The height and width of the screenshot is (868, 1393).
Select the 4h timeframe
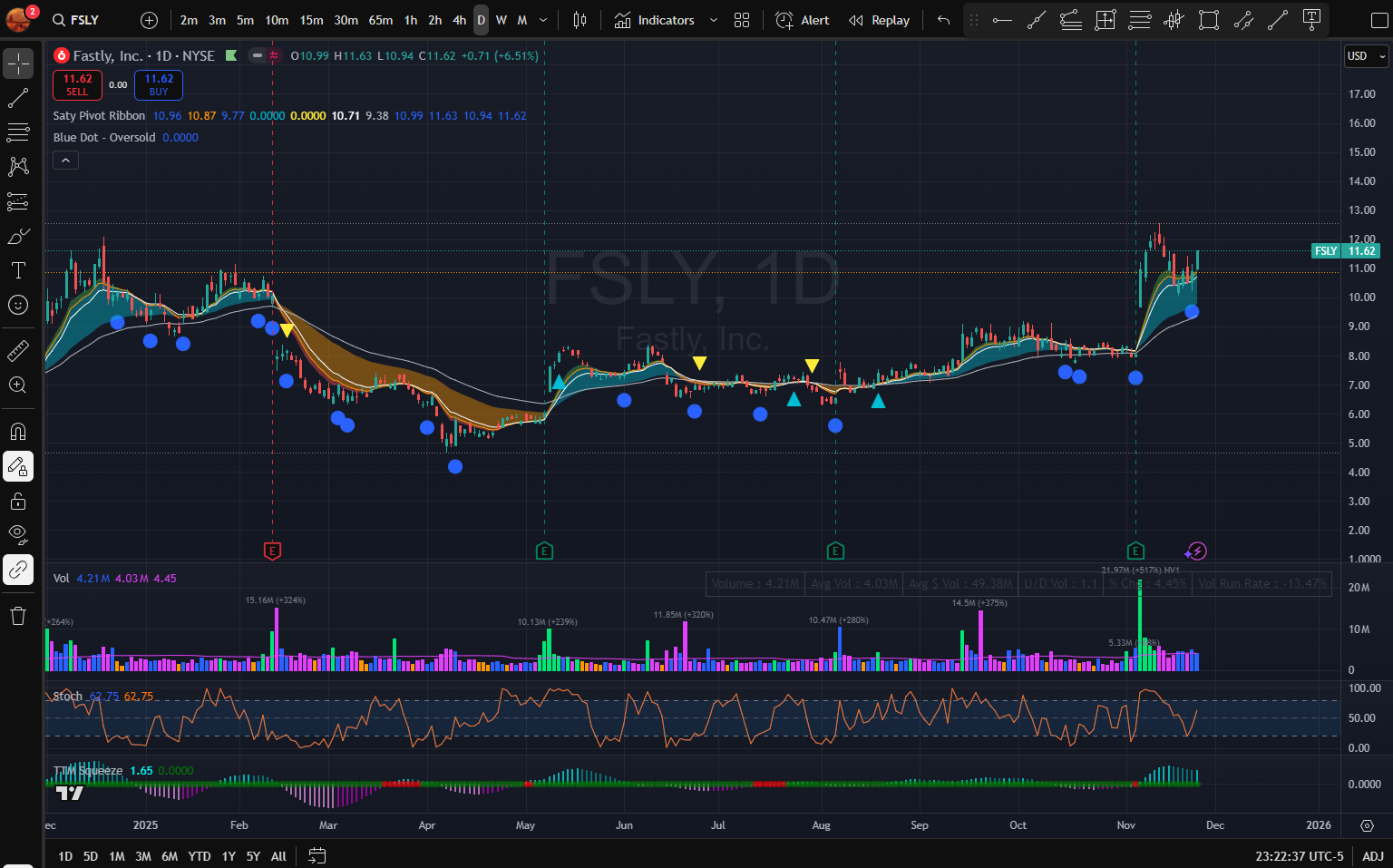(460, 20)
